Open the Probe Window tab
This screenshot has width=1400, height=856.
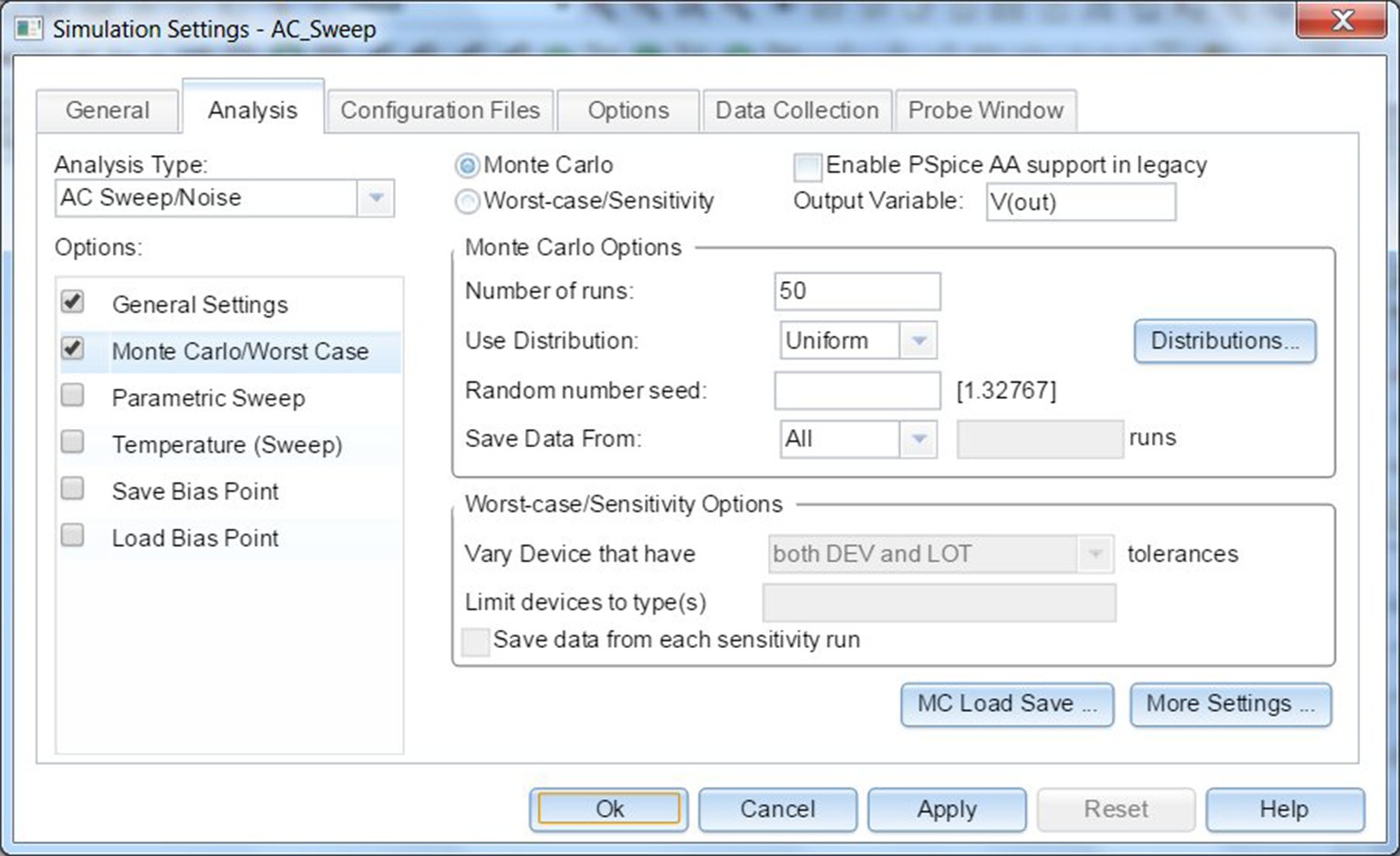985,110
